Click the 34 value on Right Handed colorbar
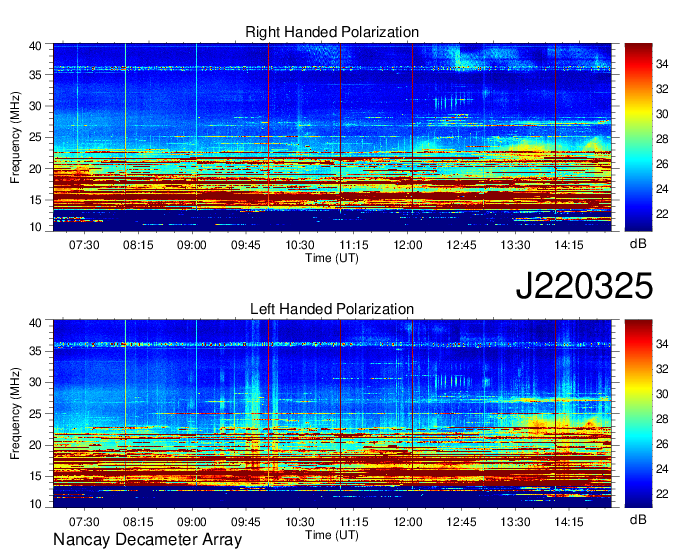This screenshot has height=552, width=680. pyautogui.click(x=662, y=65)
